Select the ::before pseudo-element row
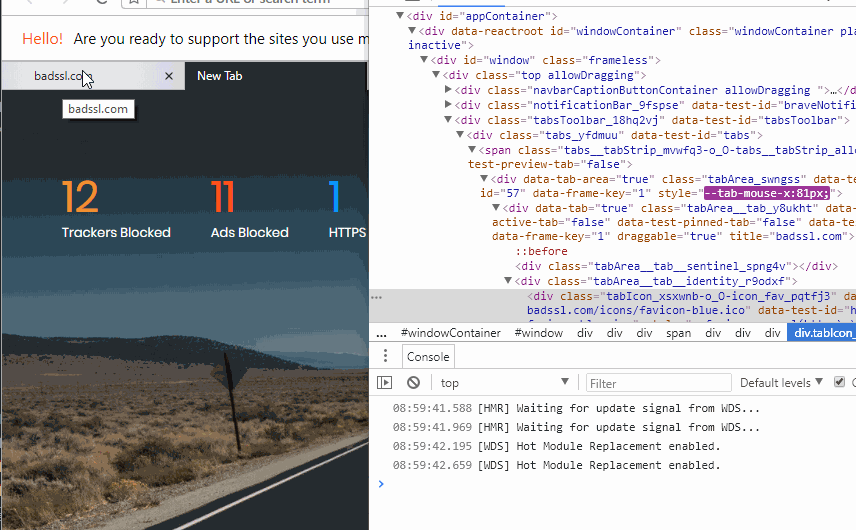Viewport: 856px width, 530px height. pos(542,251)
